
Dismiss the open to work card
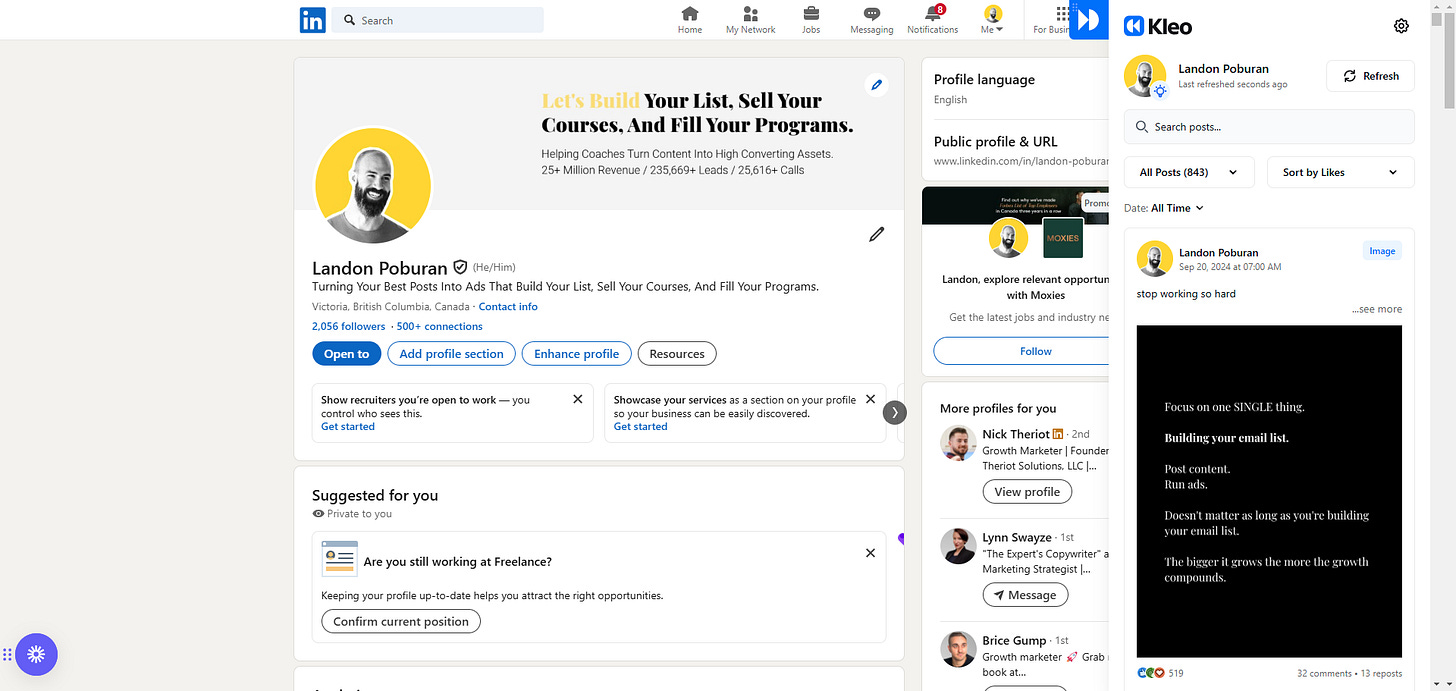pos(577,399)
